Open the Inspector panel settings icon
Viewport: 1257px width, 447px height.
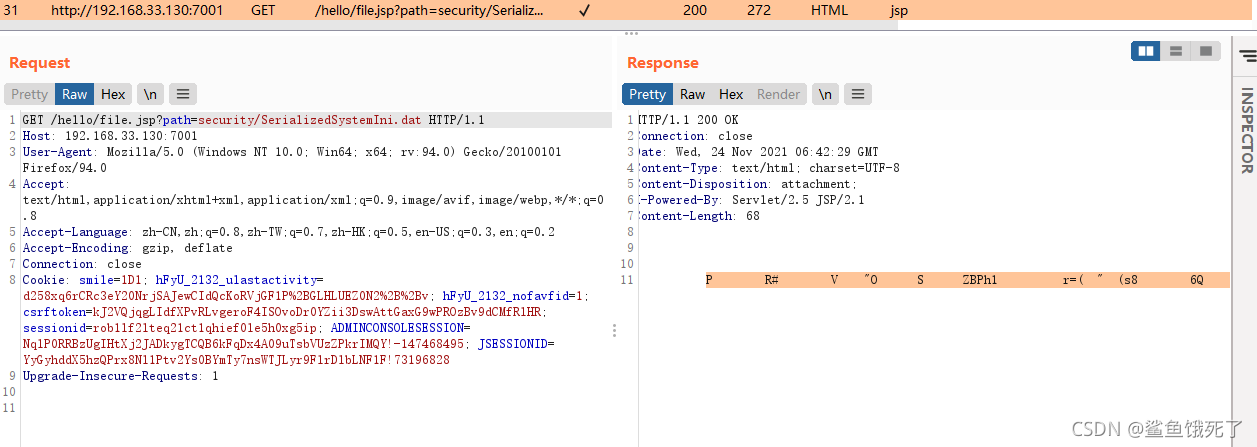tap(1246, 54)
